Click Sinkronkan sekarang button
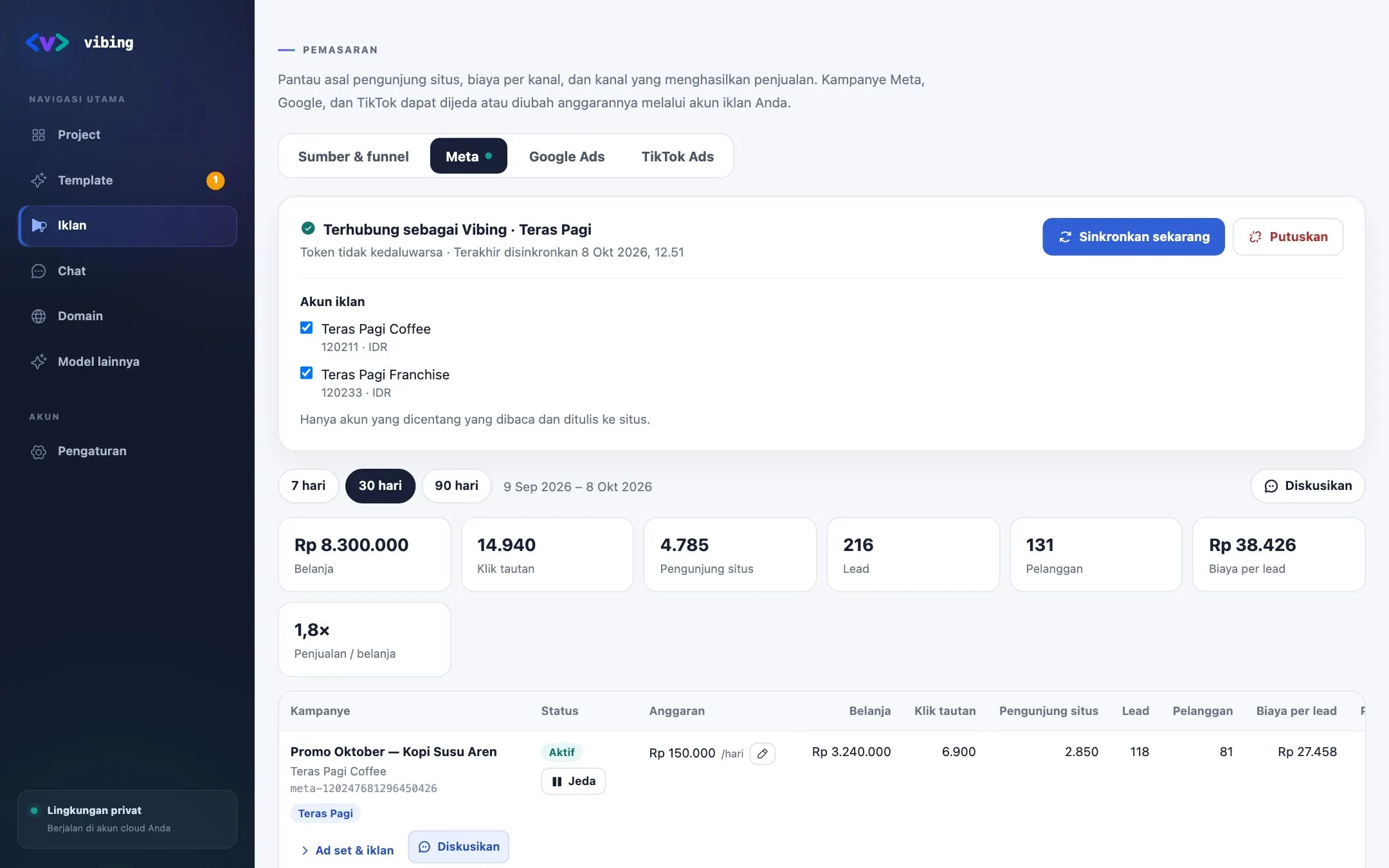Viewport: 1389px width, 868px height. point(1133,237)
